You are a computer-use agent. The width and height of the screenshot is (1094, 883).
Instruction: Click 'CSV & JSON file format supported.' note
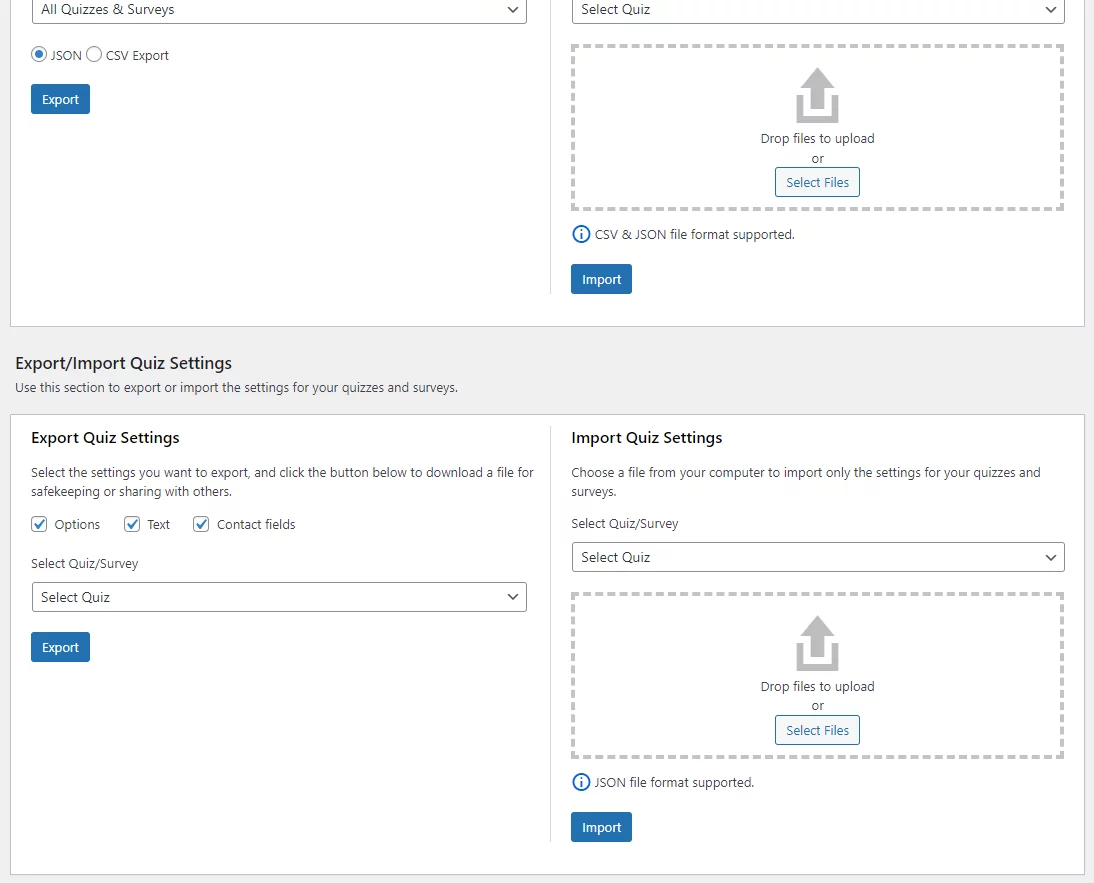(694, 234)
